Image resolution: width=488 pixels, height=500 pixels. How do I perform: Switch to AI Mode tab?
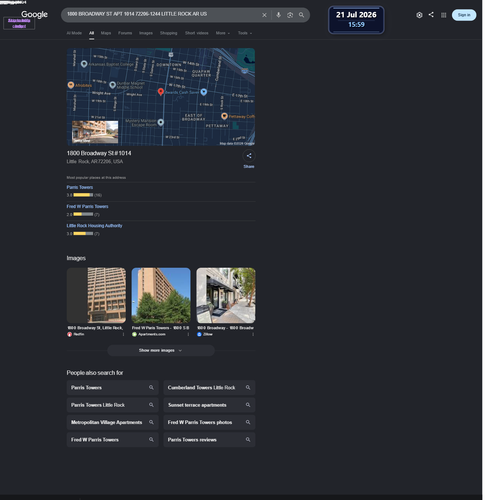coord(74,33)
